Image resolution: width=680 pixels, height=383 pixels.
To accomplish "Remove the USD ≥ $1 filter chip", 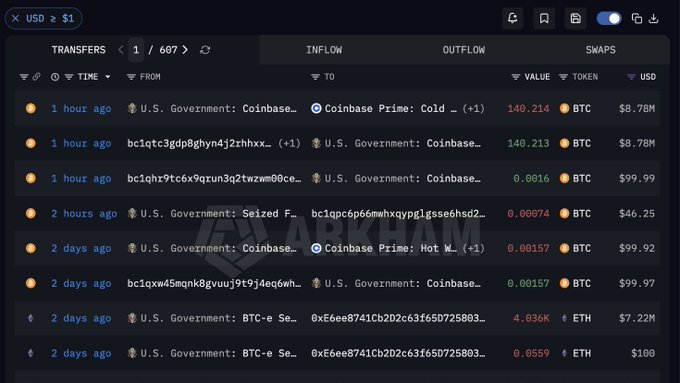I will coord(16,18).
